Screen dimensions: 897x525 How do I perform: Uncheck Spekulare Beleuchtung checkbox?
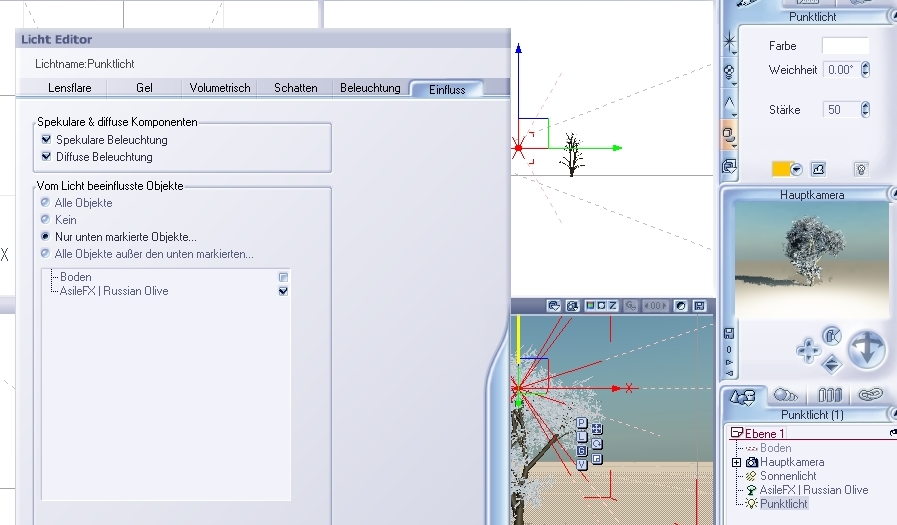click(x=46, y=139)
